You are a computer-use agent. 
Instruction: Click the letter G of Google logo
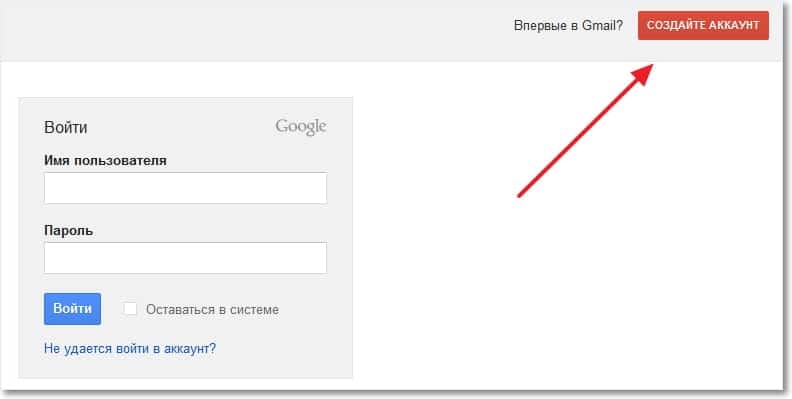[281, 126]
